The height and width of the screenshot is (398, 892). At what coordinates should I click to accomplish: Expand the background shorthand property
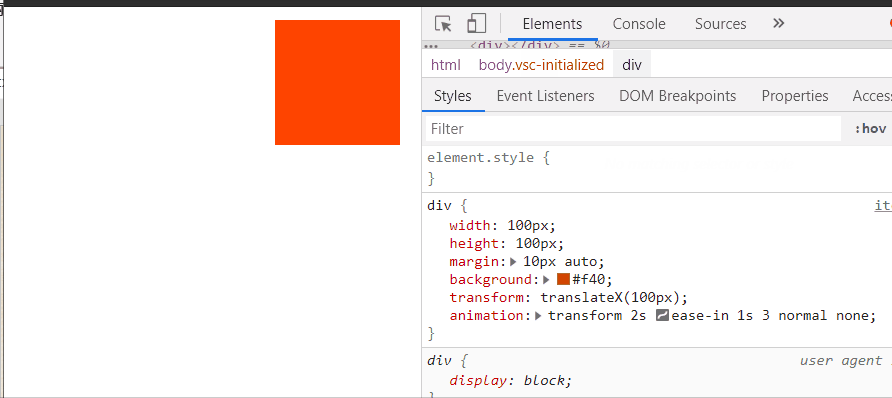click(547, 280)
